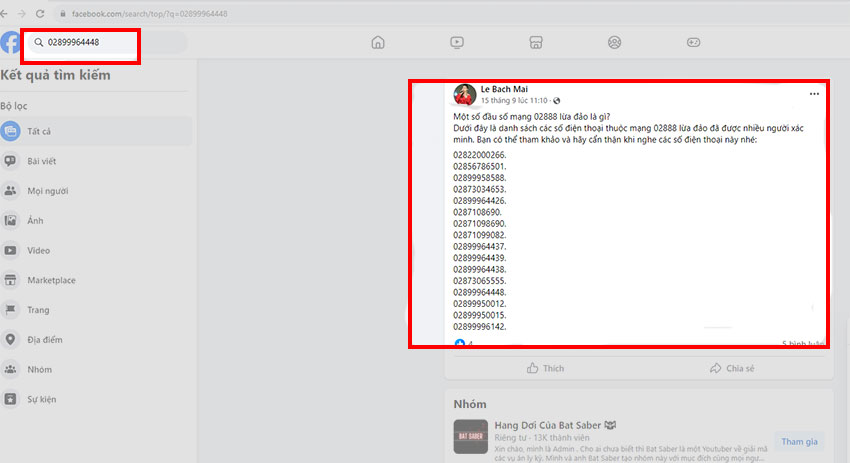The image size is (850, 463).
Task: Click the Ảnh picture icon
Action: [10, 221]
